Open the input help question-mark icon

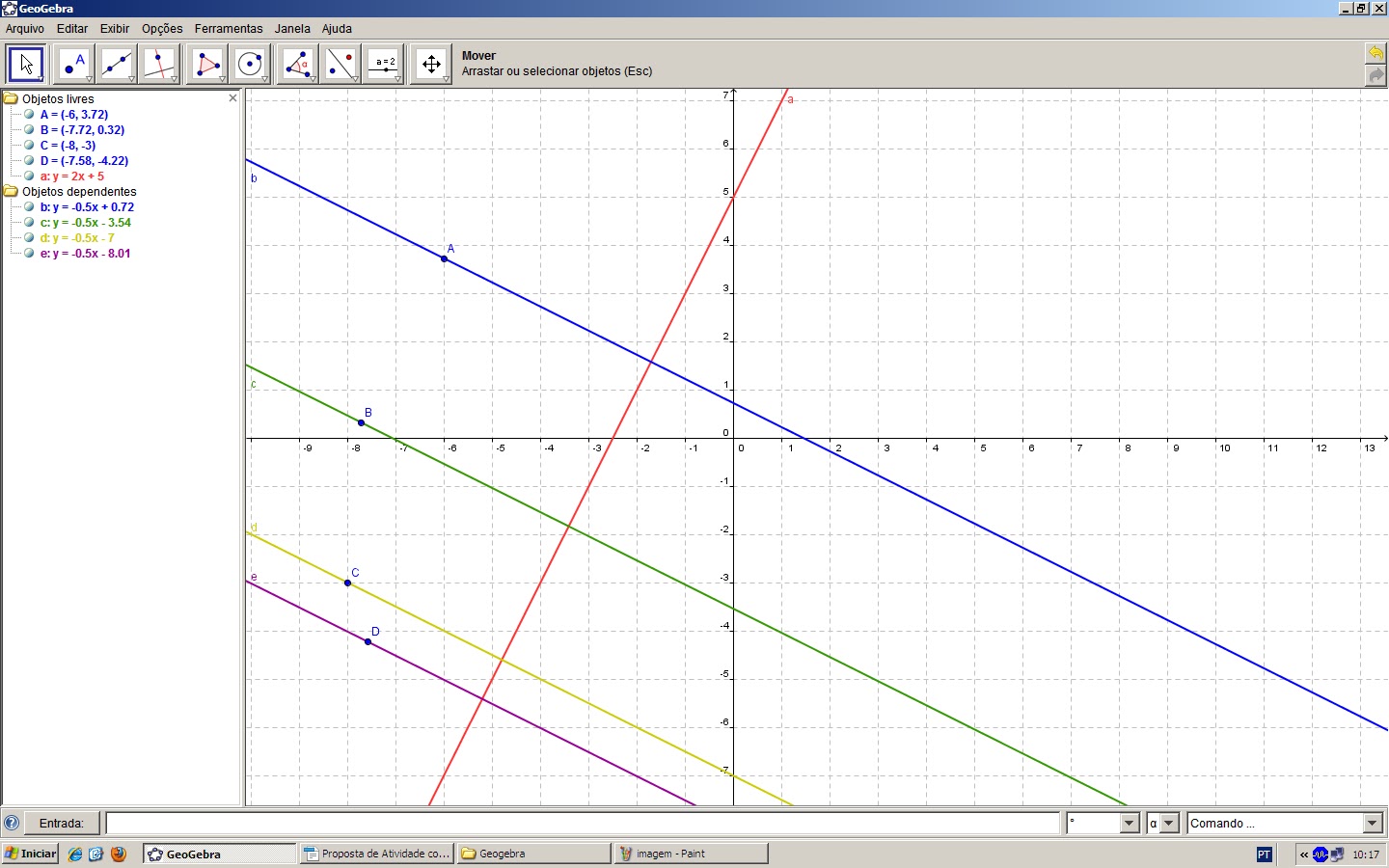pyautogui.click(x=12, y=824)
